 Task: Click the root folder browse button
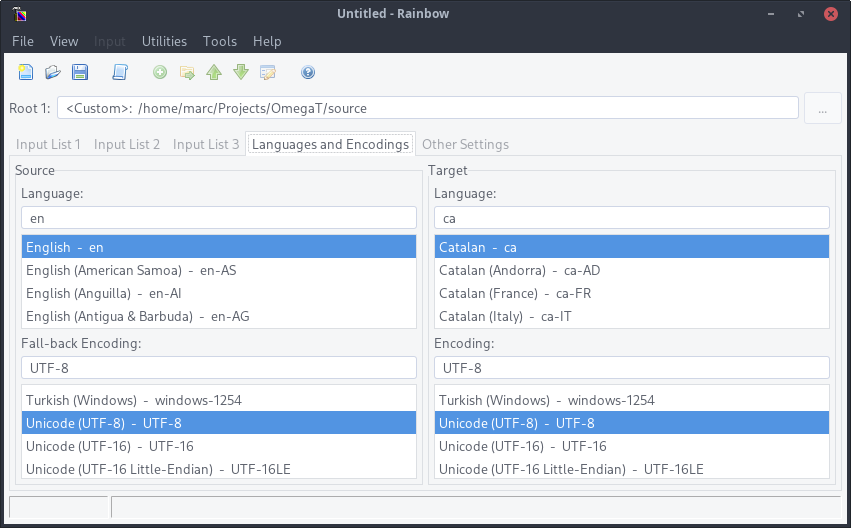click(822, 108)
